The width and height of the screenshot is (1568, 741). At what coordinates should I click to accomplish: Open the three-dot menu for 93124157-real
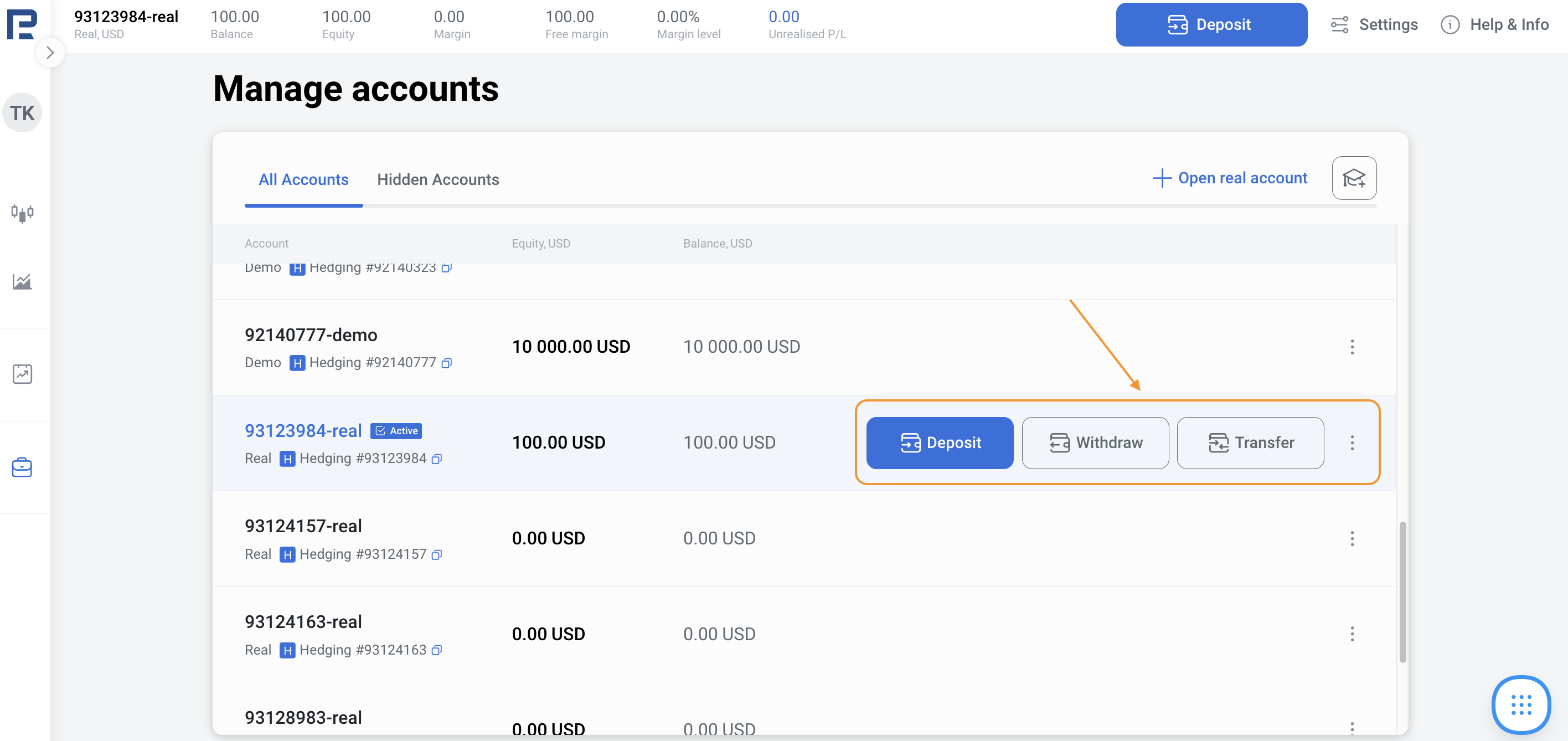coord(1352,538)
